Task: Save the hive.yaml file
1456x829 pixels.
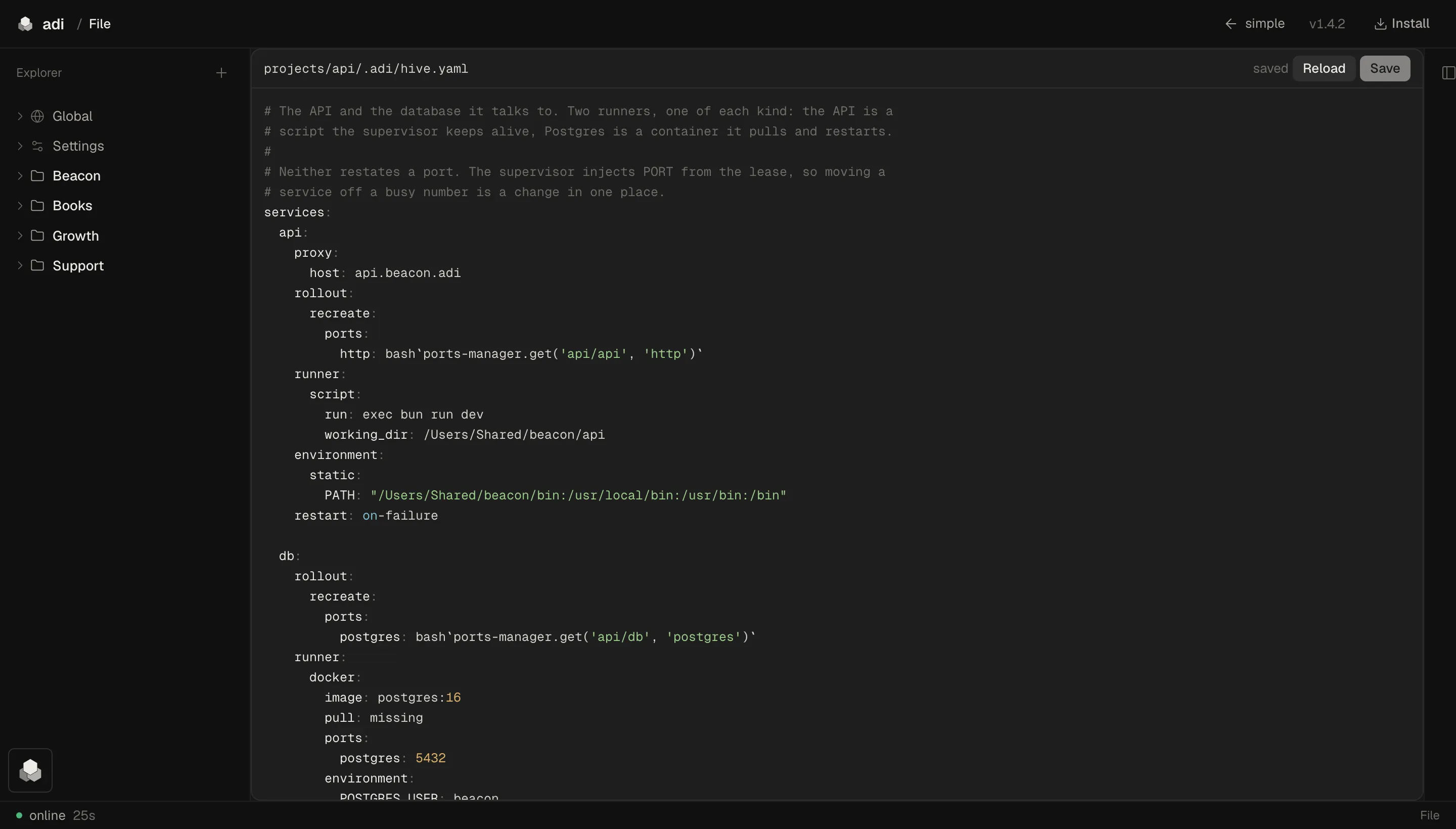Action: pos(1385,68)
